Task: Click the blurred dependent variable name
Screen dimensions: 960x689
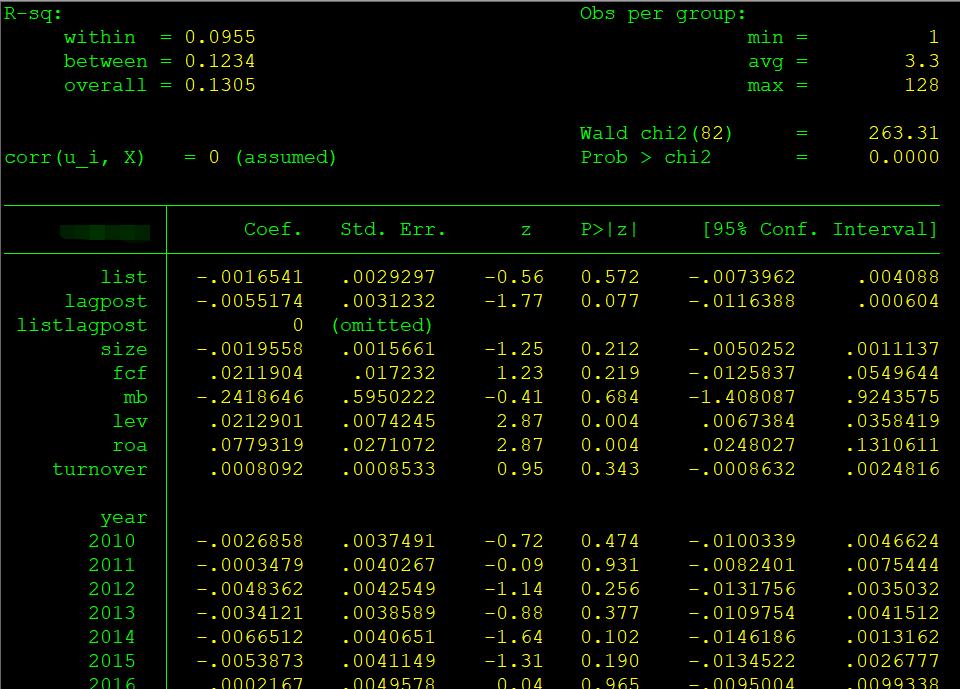Action: 105,232
